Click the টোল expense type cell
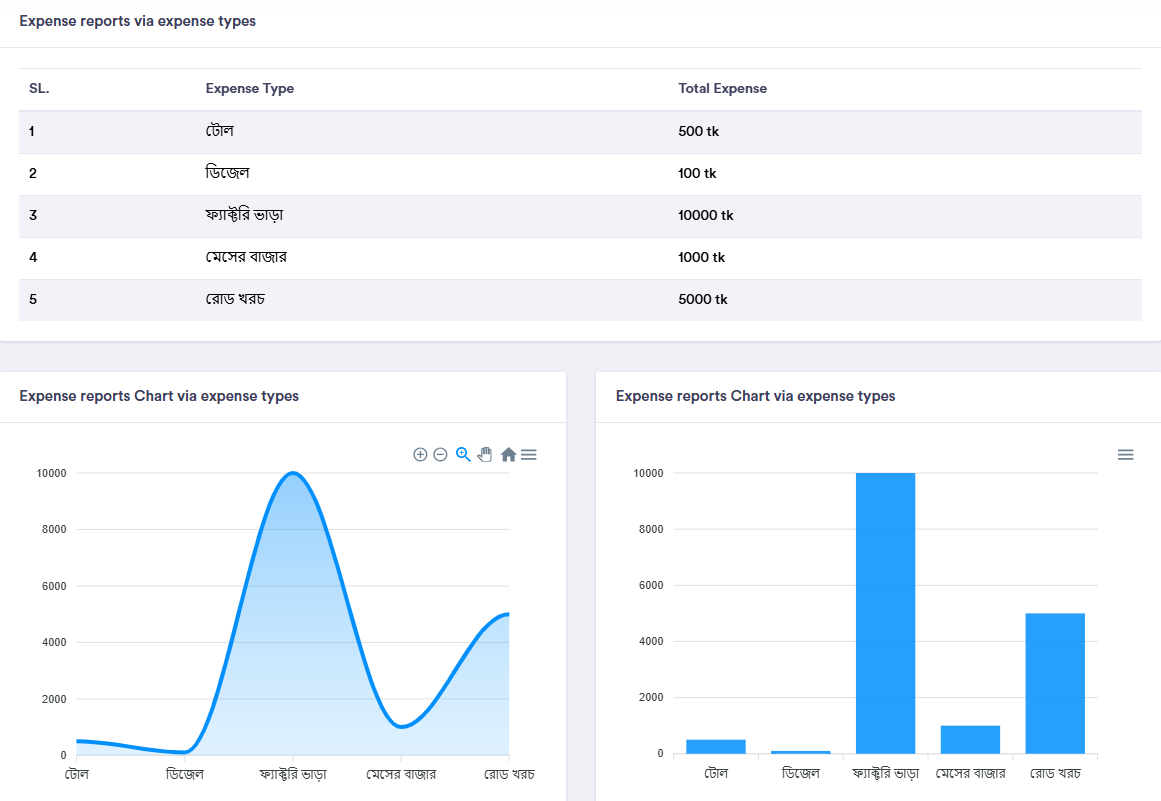Screen dimensions: 1161x801 tap(220, 131)
